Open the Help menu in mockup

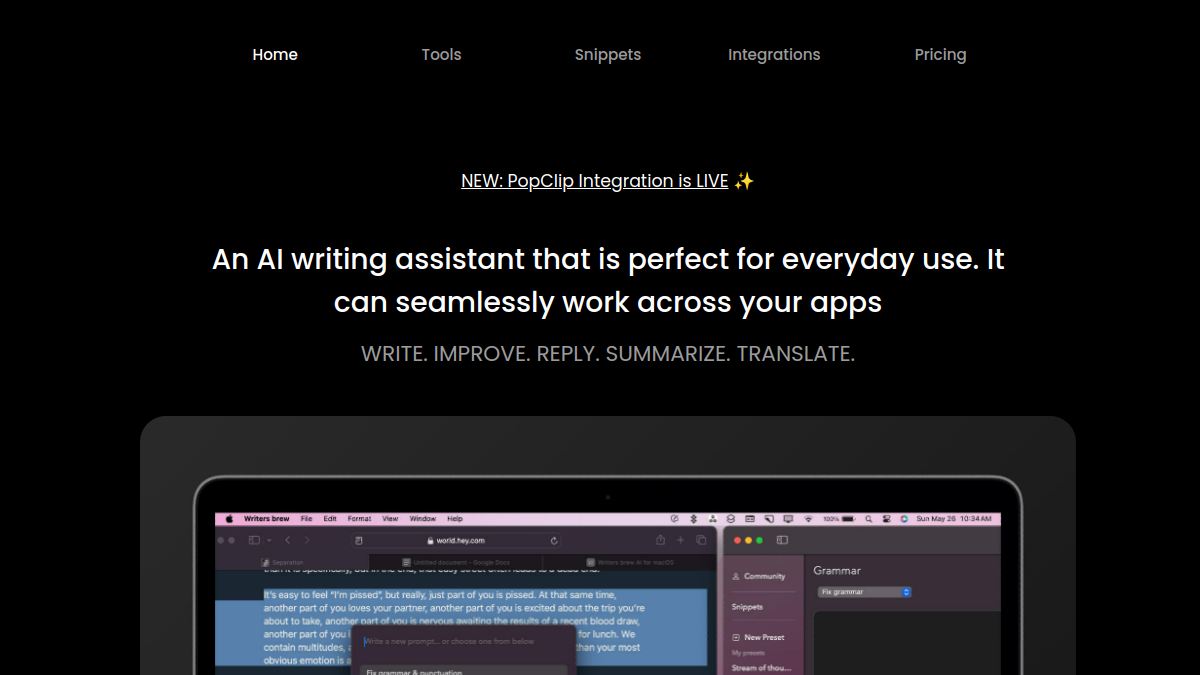click(455, 519)
